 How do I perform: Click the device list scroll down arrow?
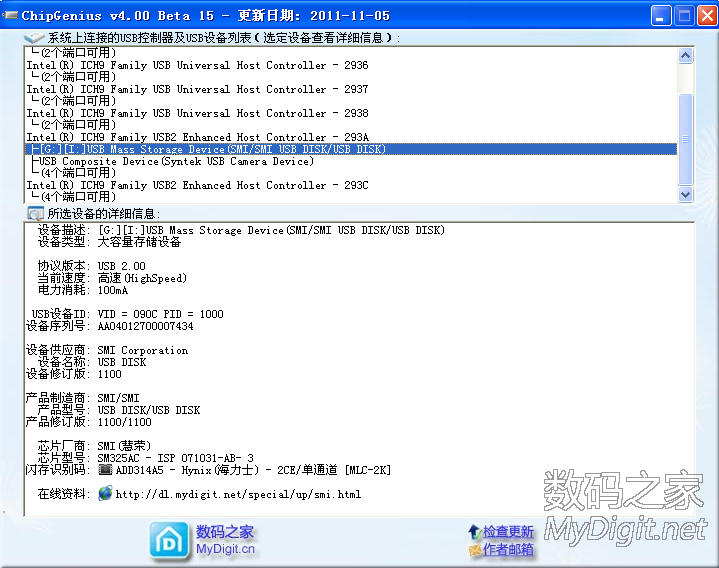click(686, 194)
